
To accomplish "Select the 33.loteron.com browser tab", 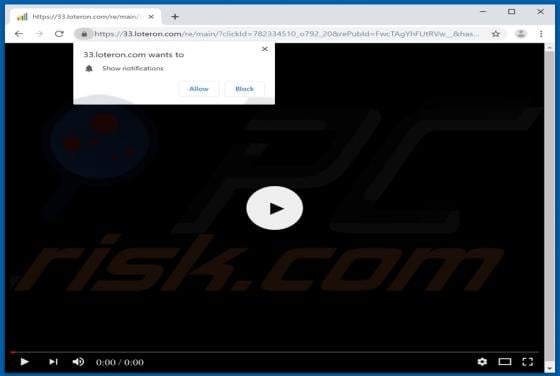I will (x=86, y=17).
